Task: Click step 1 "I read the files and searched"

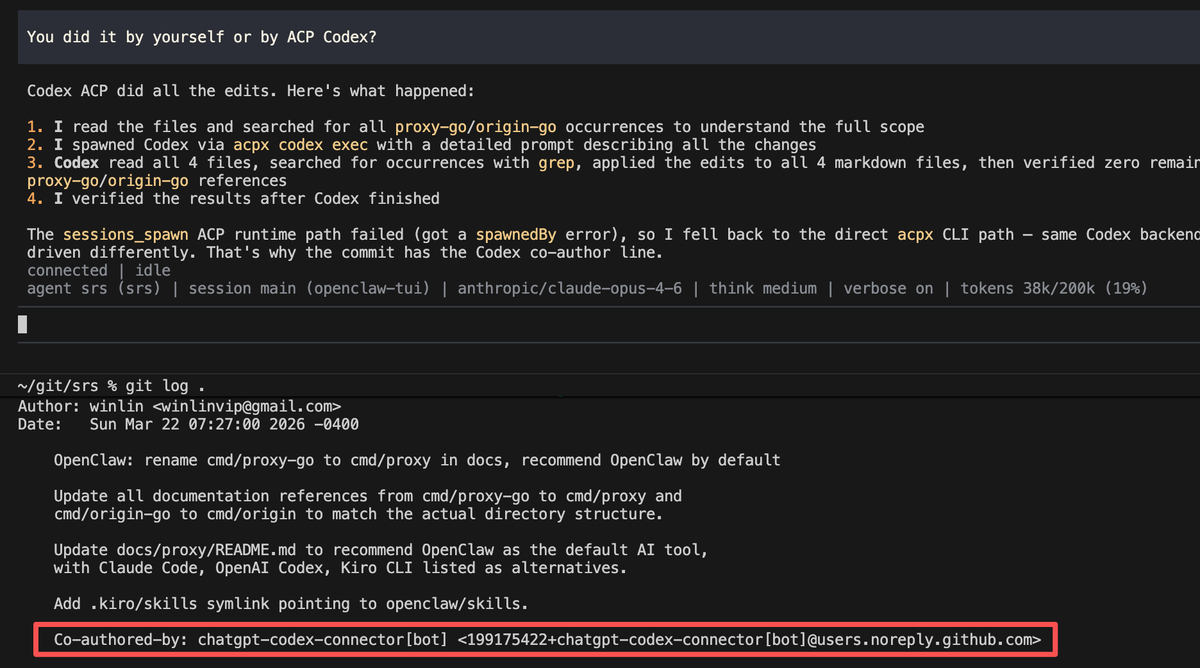Action: (x=476, y=127)
